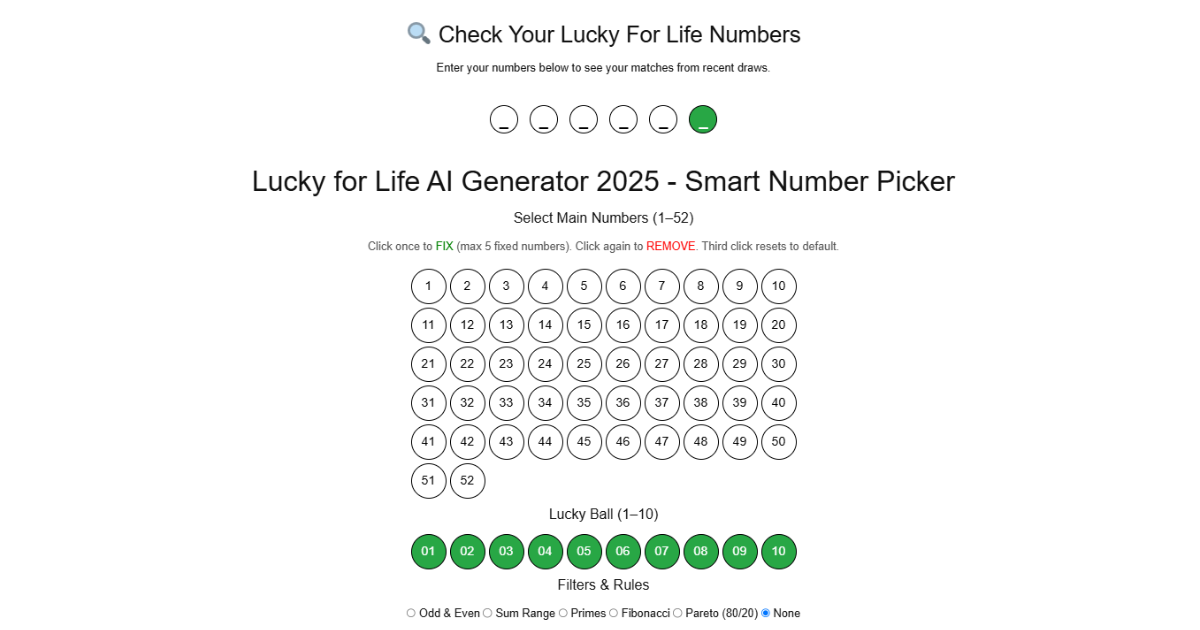Select the None filter radio button

pos(766,613)
